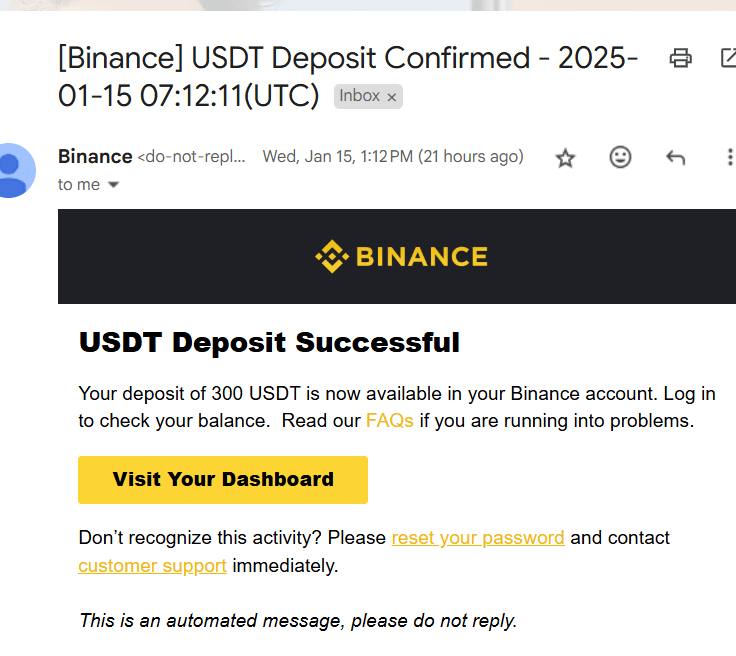Click the Inbox label text
Screen dimensions: 736x656
tap(359, 96)
